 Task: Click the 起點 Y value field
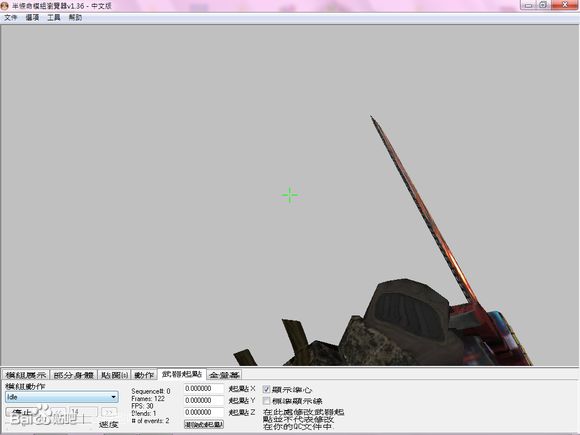pyautogui.click(x=204, y=400)
